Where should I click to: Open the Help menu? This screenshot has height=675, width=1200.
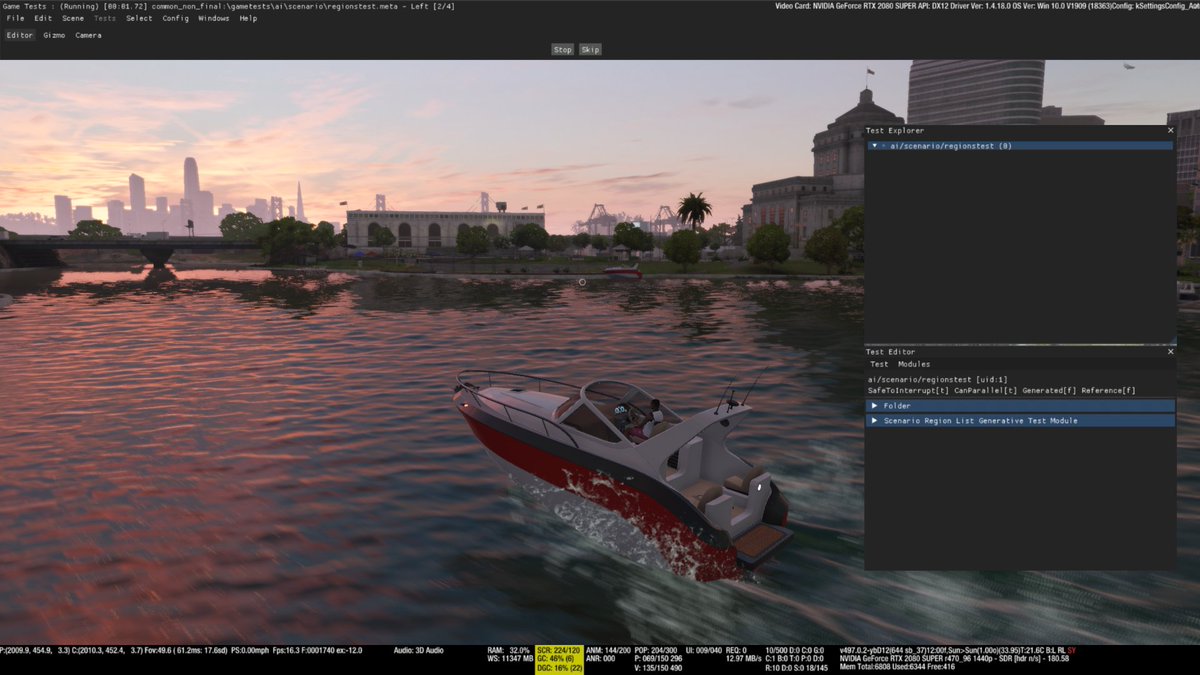click(x=248, y=18)
